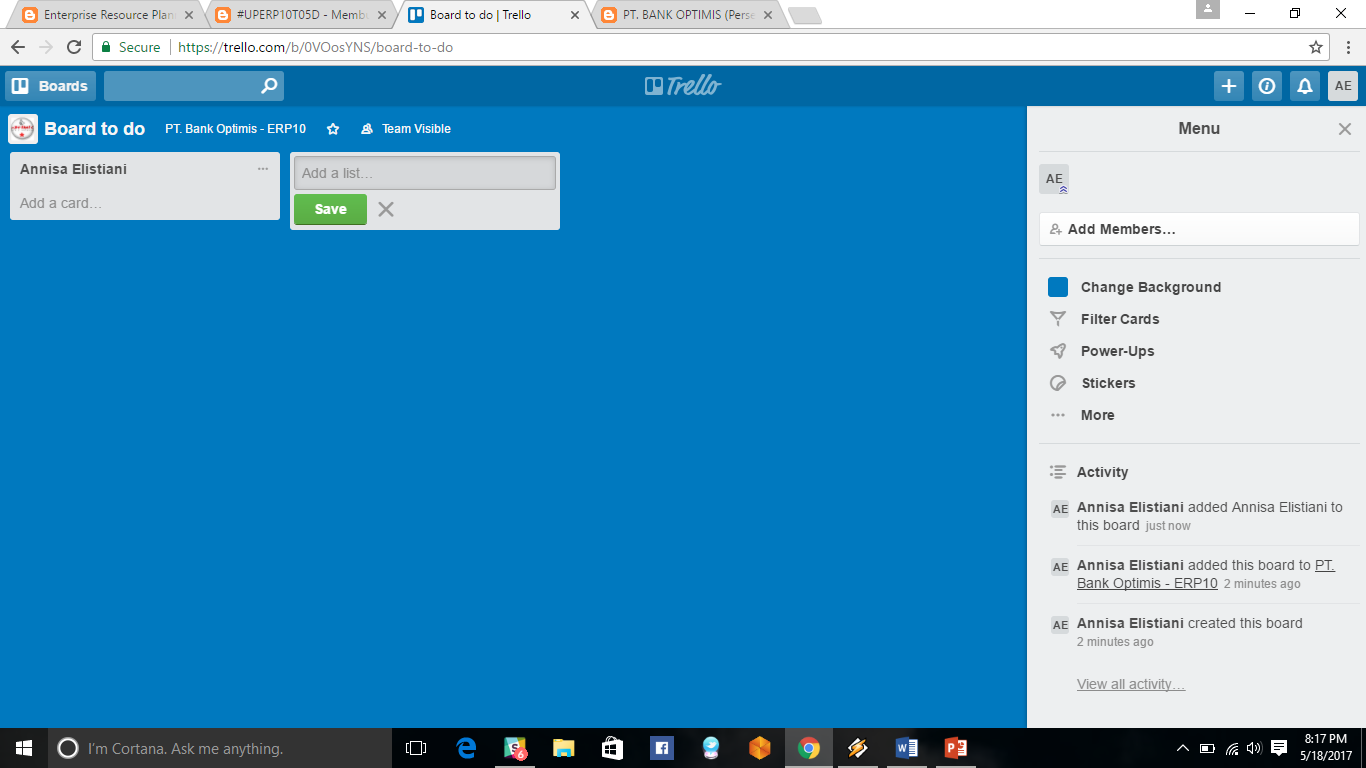Open Microsoft Edge from taskbar
The width and height of the screenshot is (1366, 768).
click(x=466, y=748)
